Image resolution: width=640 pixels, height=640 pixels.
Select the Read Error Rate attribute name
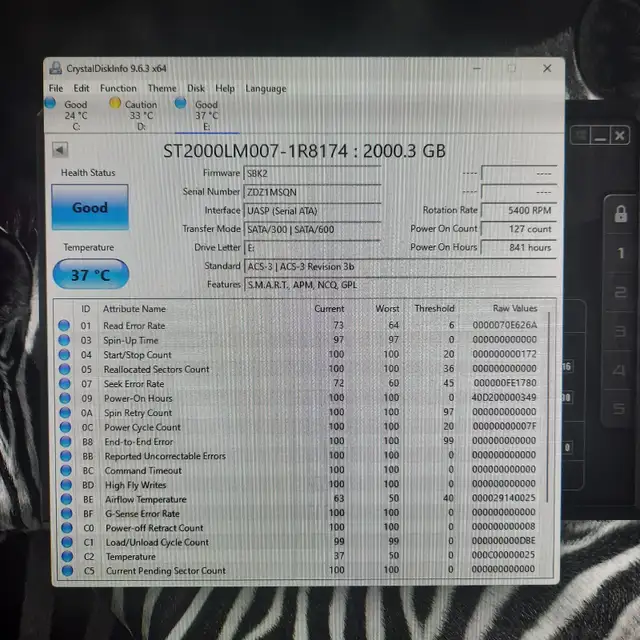[134, 326]
